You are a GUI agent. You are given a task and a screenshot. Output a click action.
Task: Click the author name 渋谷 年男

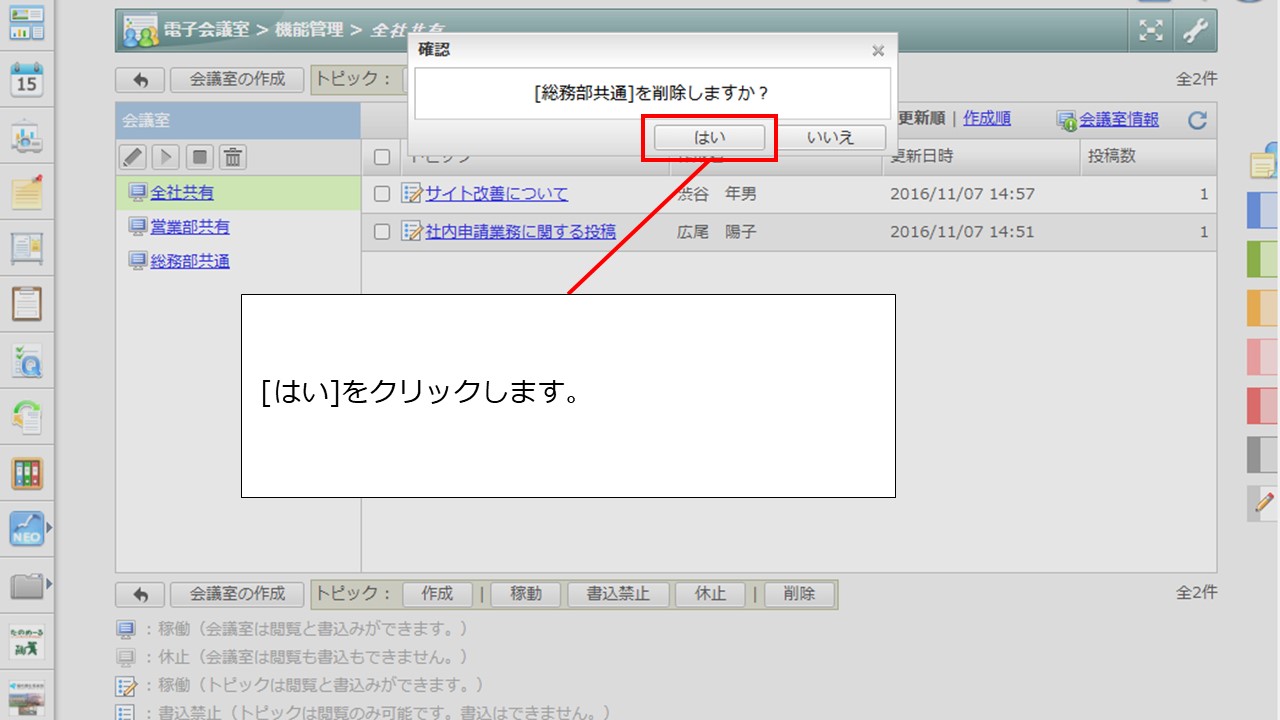coord(717,194)
